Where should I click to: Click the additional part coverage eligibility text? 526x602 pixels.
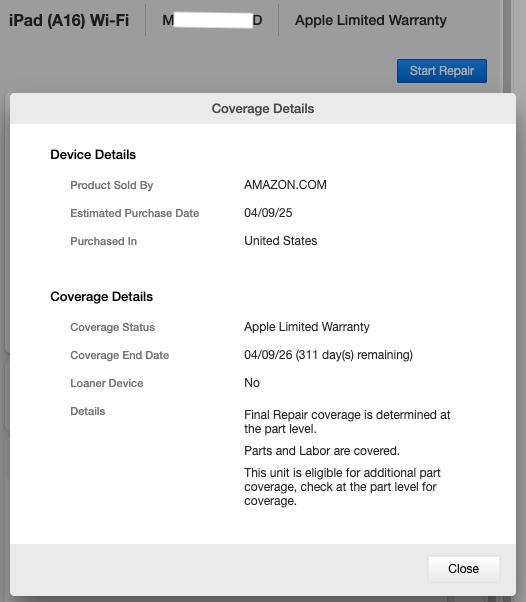click(x=342, y=486)
